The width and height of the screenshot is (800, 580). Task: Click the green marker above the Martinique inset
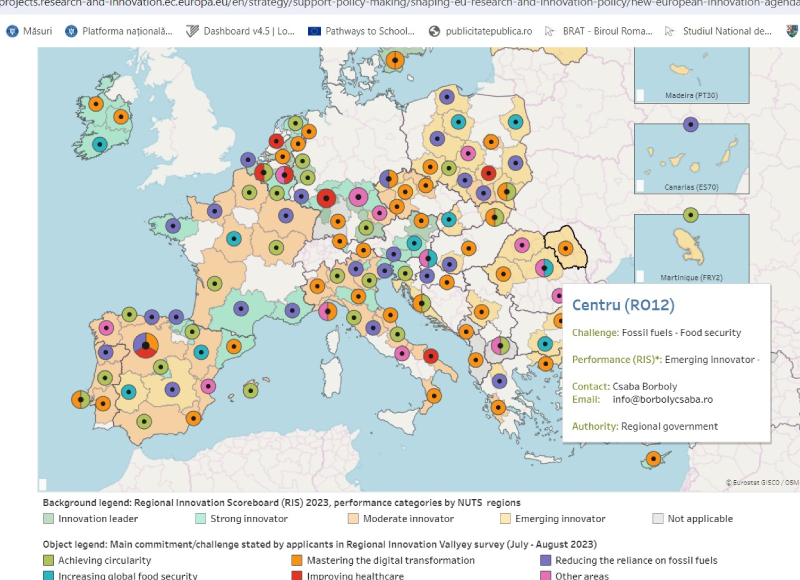(690, 214)
